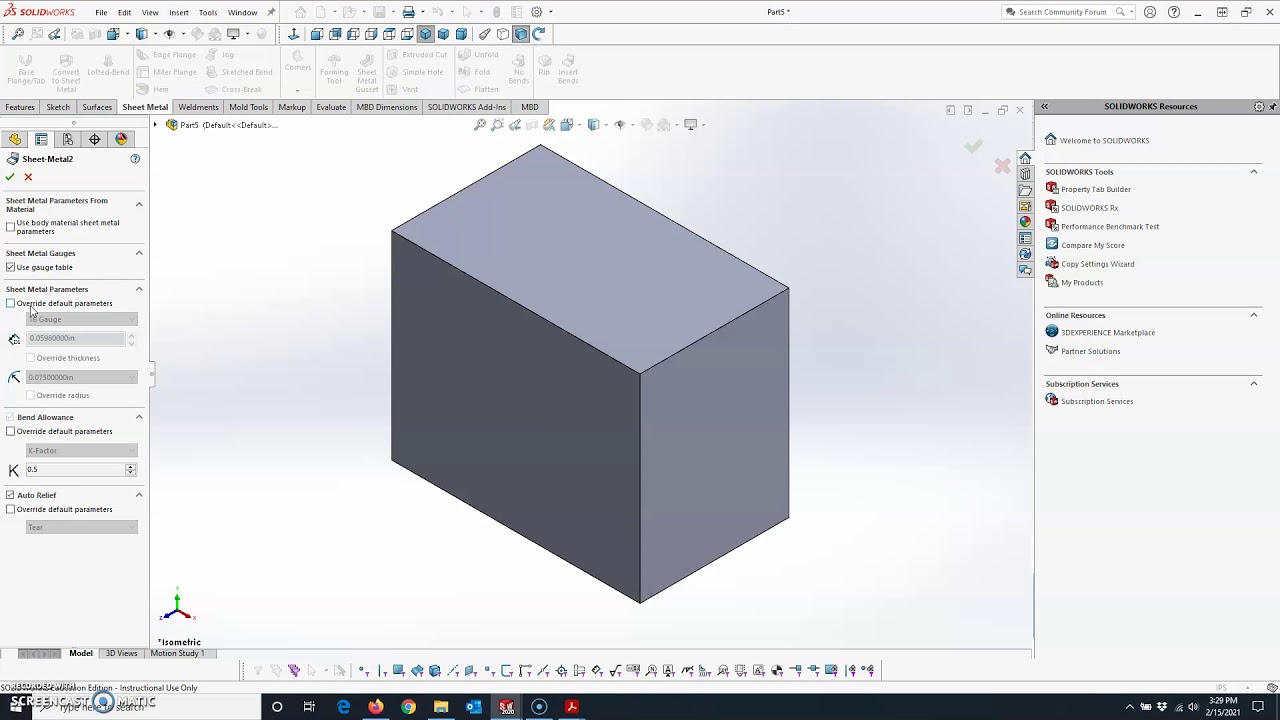Toggle the Auto Relief section checkbox
This screenshot has width=1280, height=720.
click(10, 495)
